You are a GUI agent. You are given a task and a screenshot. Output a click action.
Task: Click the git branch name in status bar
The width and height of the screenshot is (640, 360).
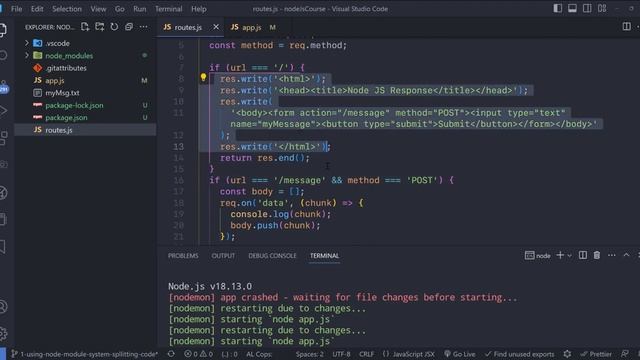(84, 354)
